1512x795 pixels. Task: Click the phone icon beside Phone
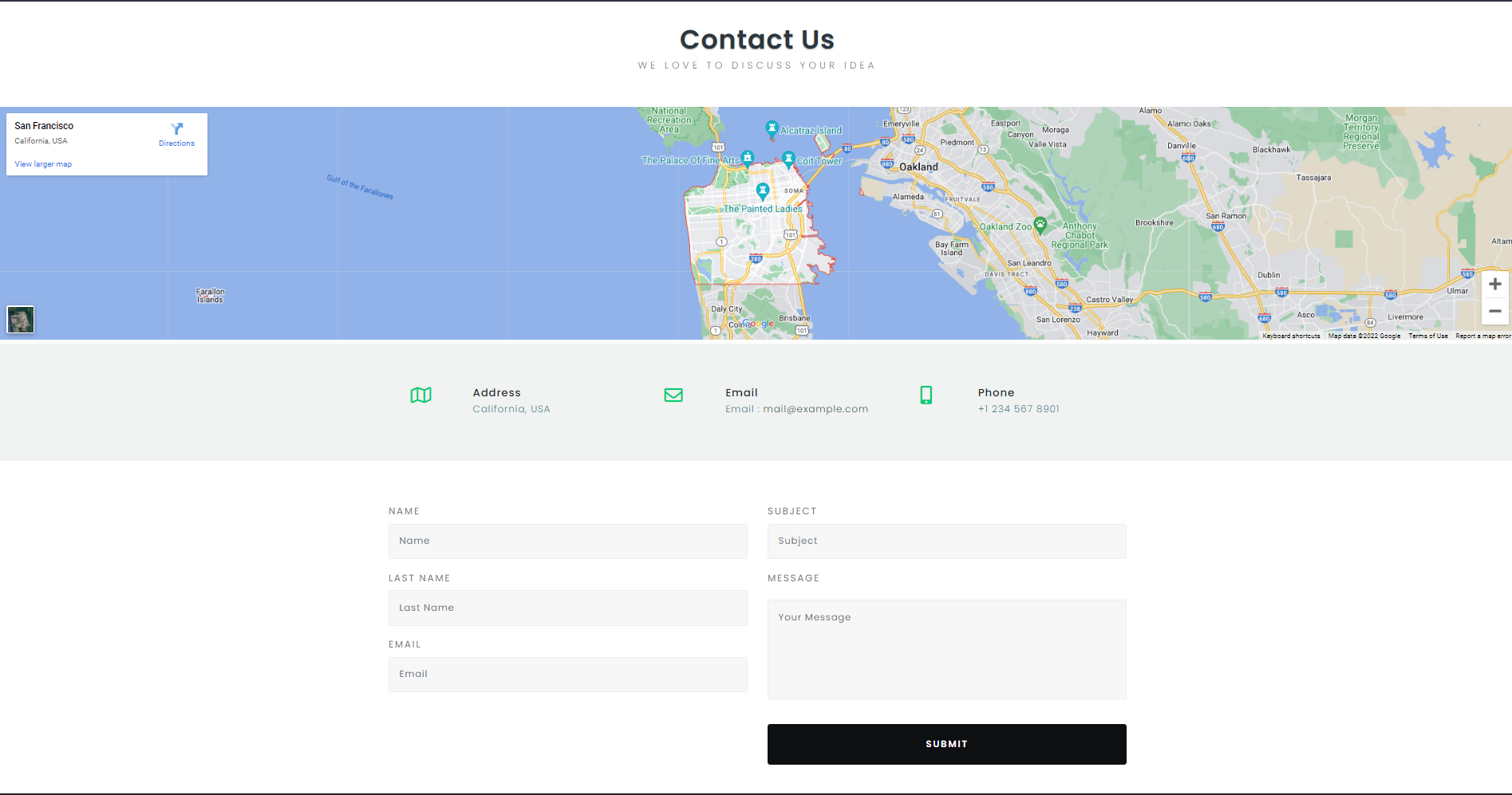tap(926, 395)
